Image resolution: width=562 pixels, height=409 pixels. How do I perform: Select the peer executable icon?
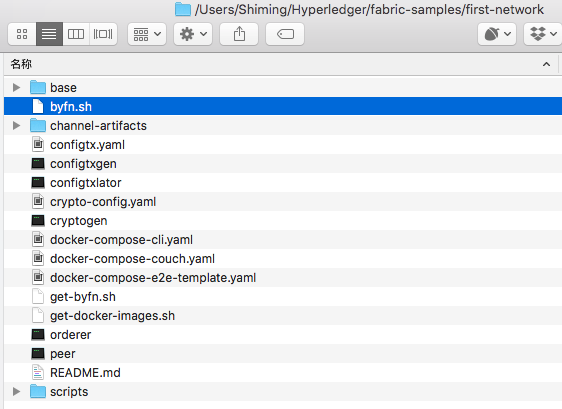[x=38, y=353]
